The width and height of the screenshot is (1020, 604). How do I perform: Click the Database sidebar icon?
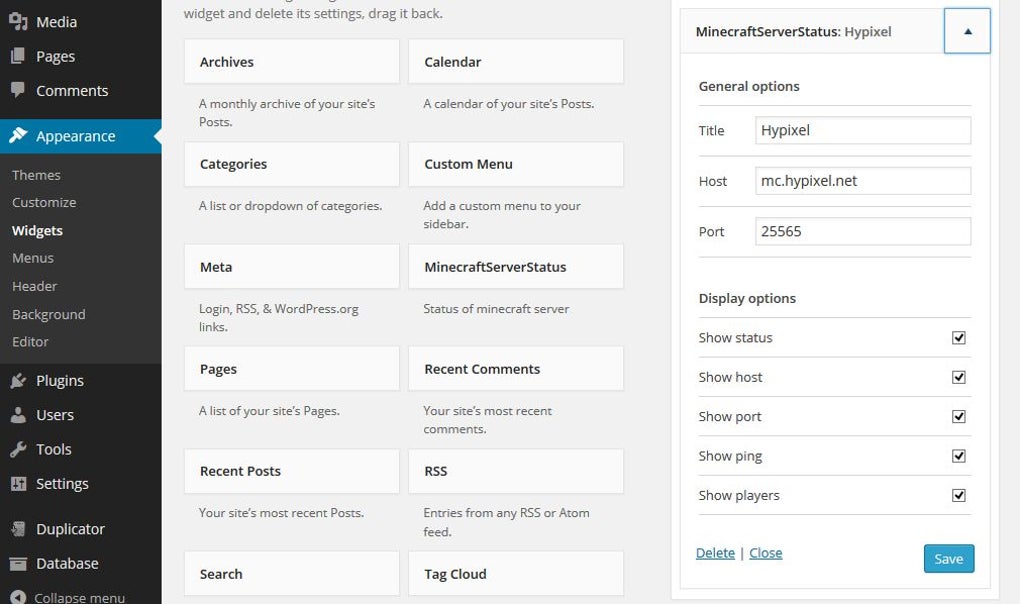pyautogui.click(x=18, y=563)
